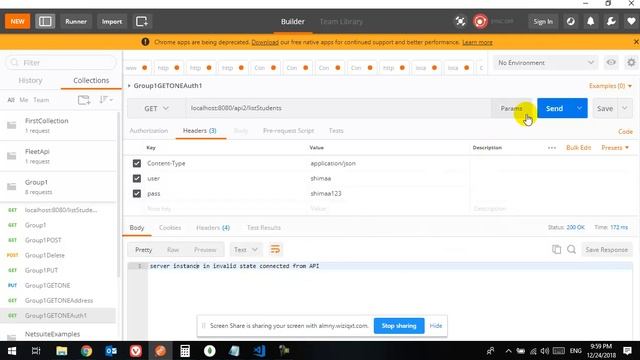The width and height of the screenshot is (640, 360).
Task: Open the response Cookies tab
Action: coord(170,227)
